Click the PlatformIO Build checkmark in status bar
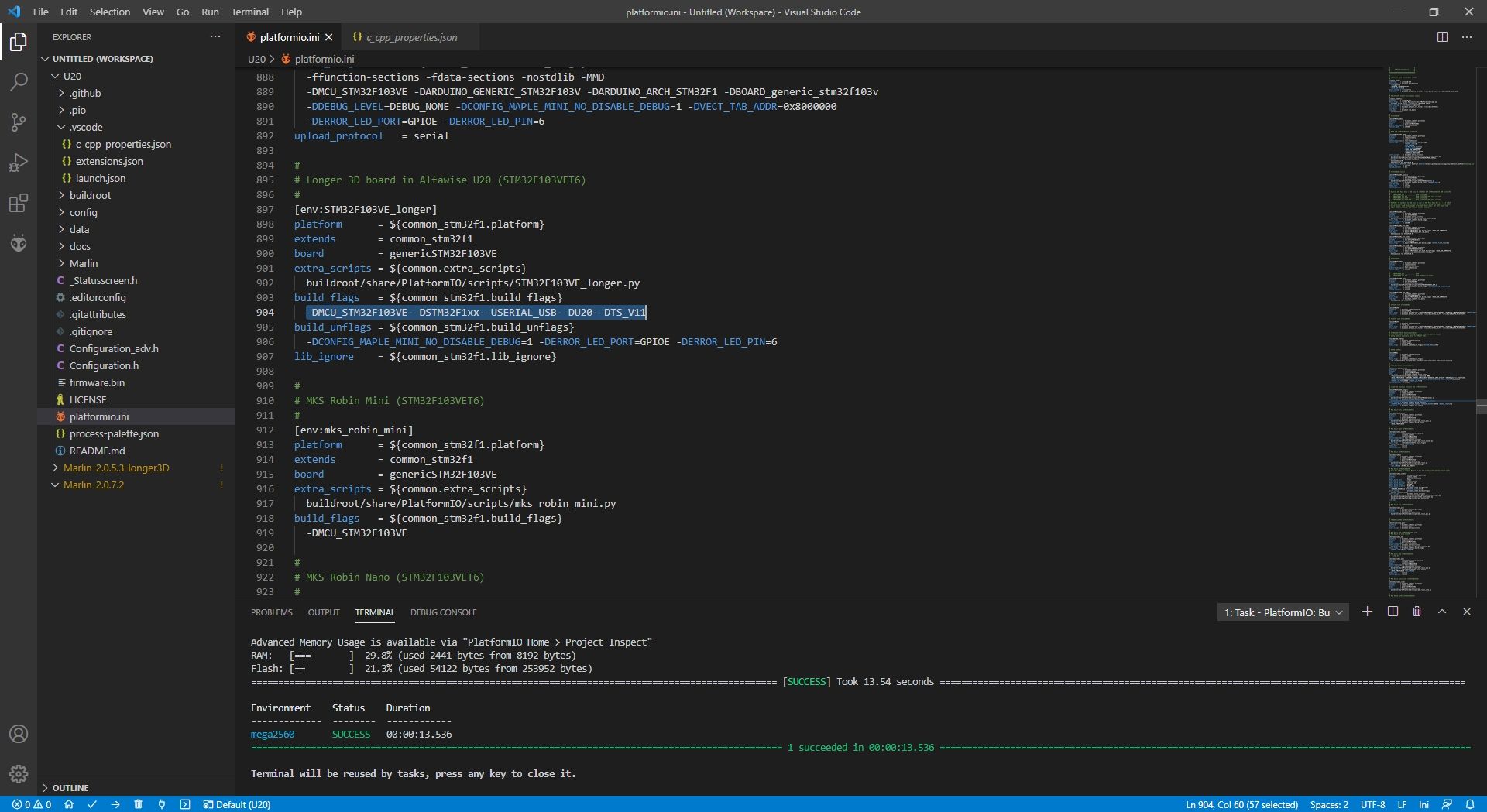 point(92,804)
